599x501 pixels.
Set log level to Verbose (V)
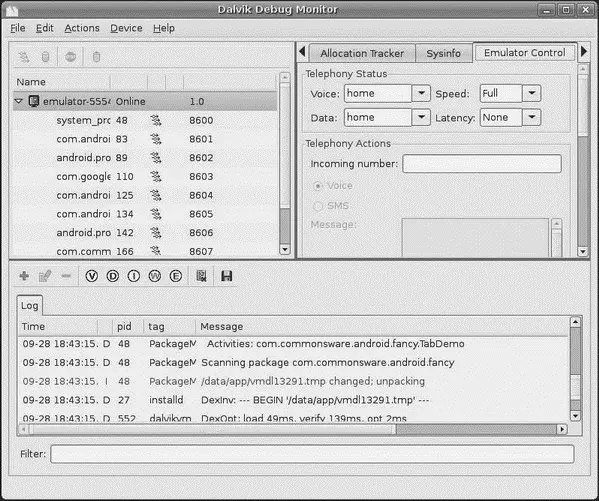point(92,276)
